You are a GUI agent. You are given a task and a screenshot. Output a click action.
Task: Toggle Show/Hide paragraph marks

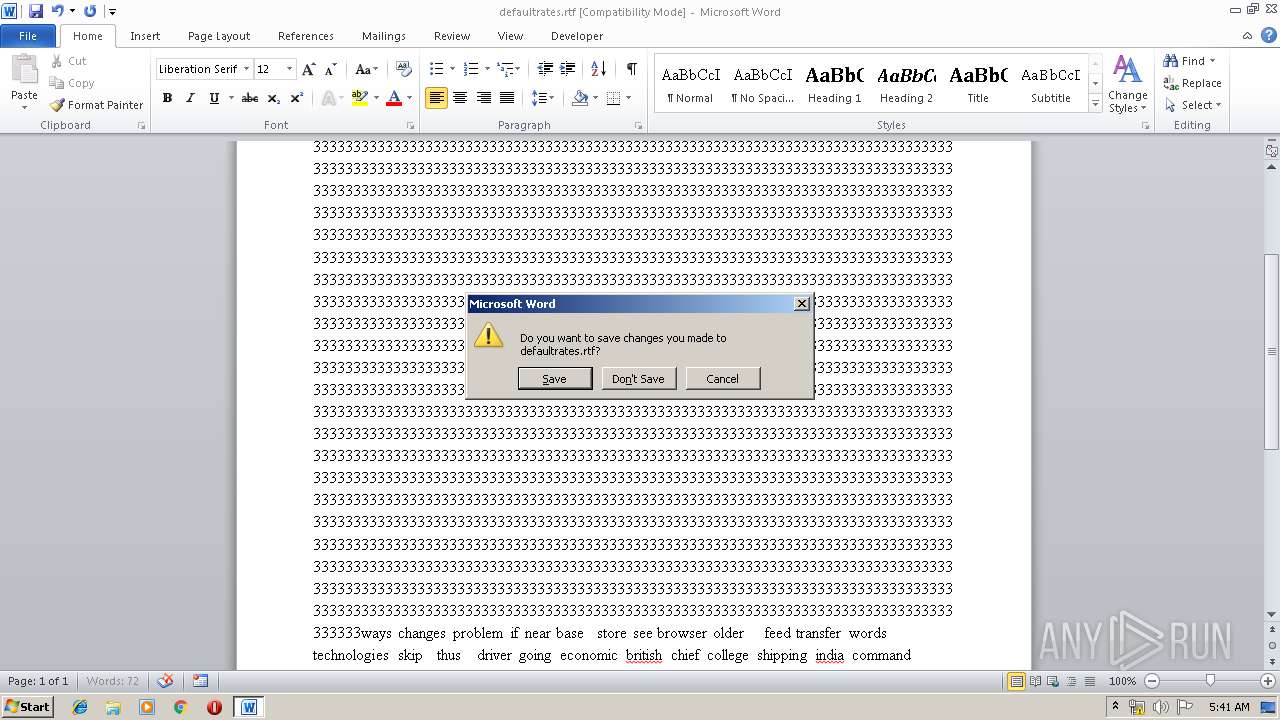point(632,69)
